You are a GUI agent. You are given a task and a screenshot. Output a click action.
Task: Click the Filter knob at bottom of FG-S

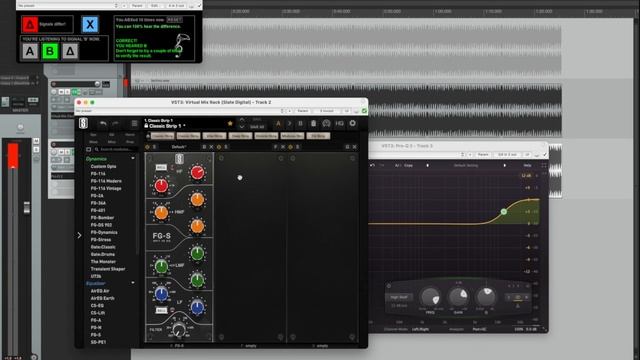pos(178,329)
